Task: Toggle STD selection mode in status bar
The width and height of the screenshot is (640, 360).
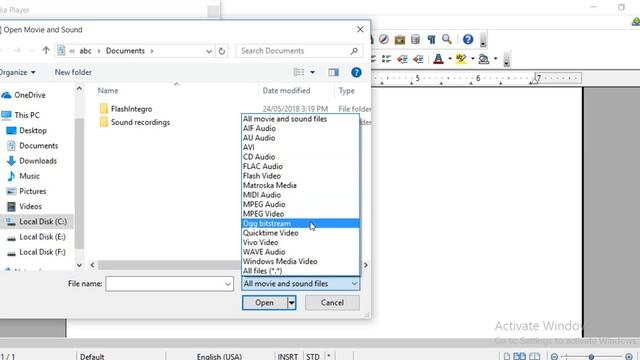Action: click(313, 356)
